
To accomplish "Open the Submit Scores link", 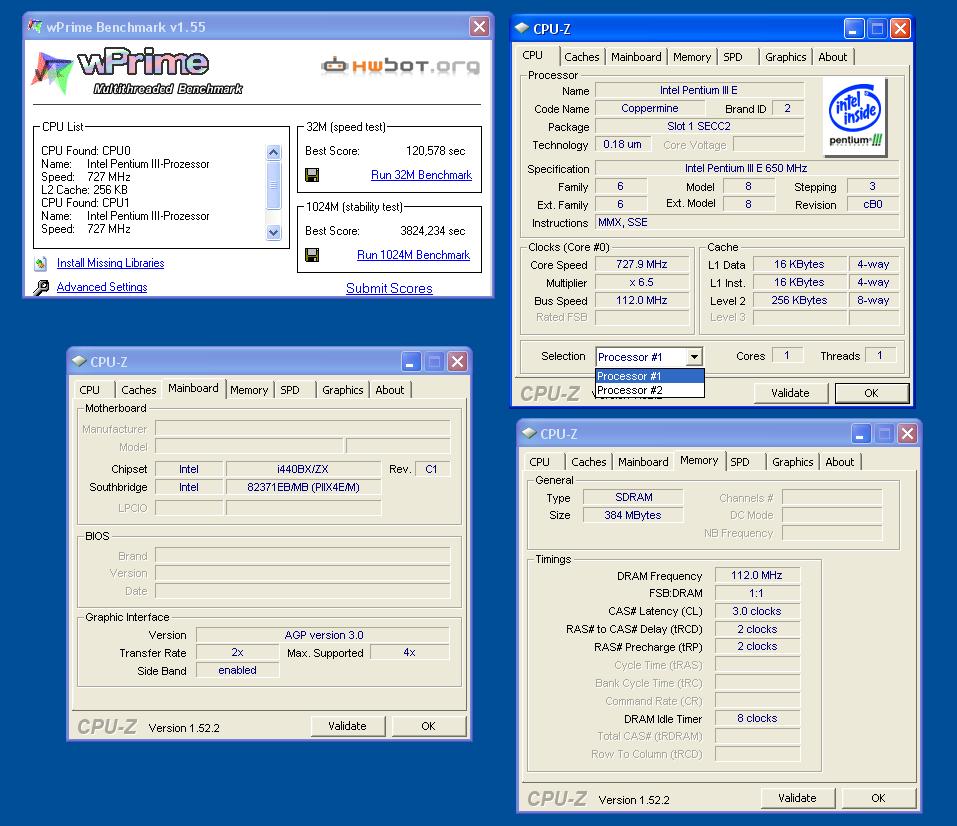I will 389,288.
